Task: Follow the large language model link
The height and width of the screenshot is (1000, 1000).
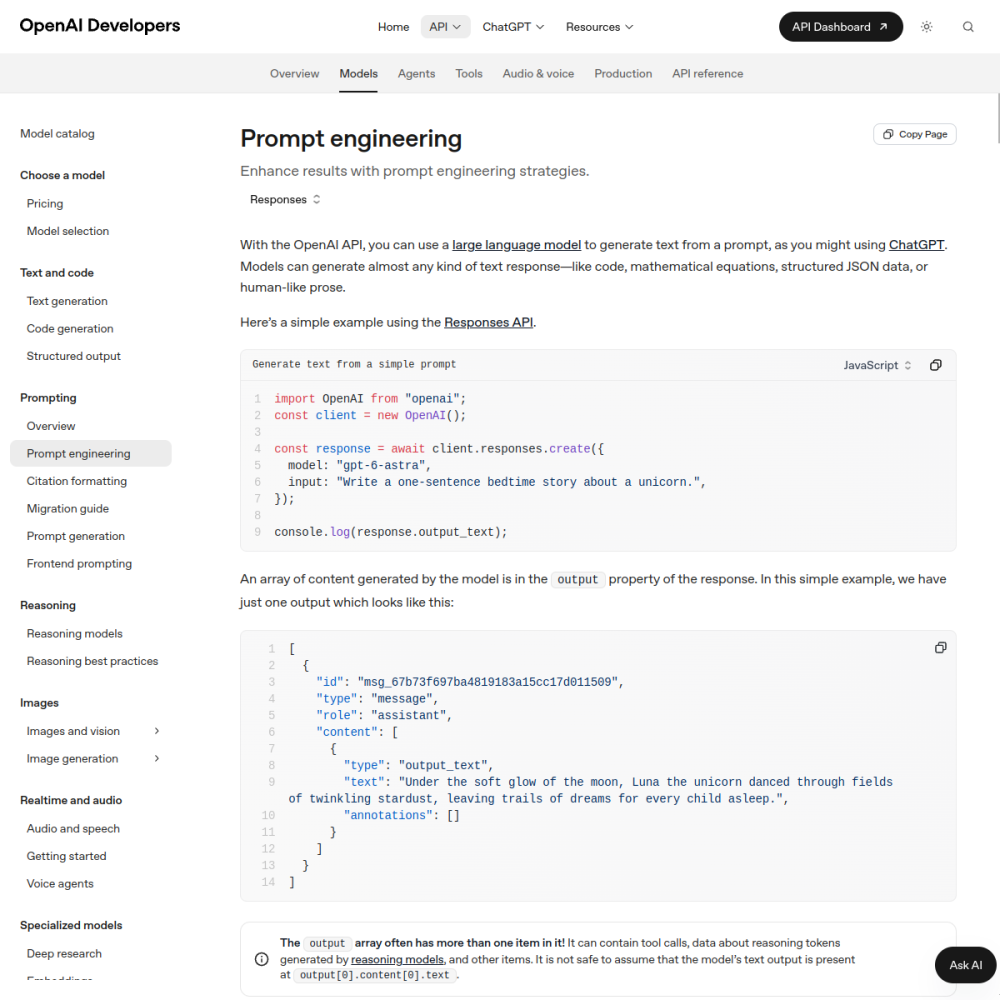Action: point(516,245)
